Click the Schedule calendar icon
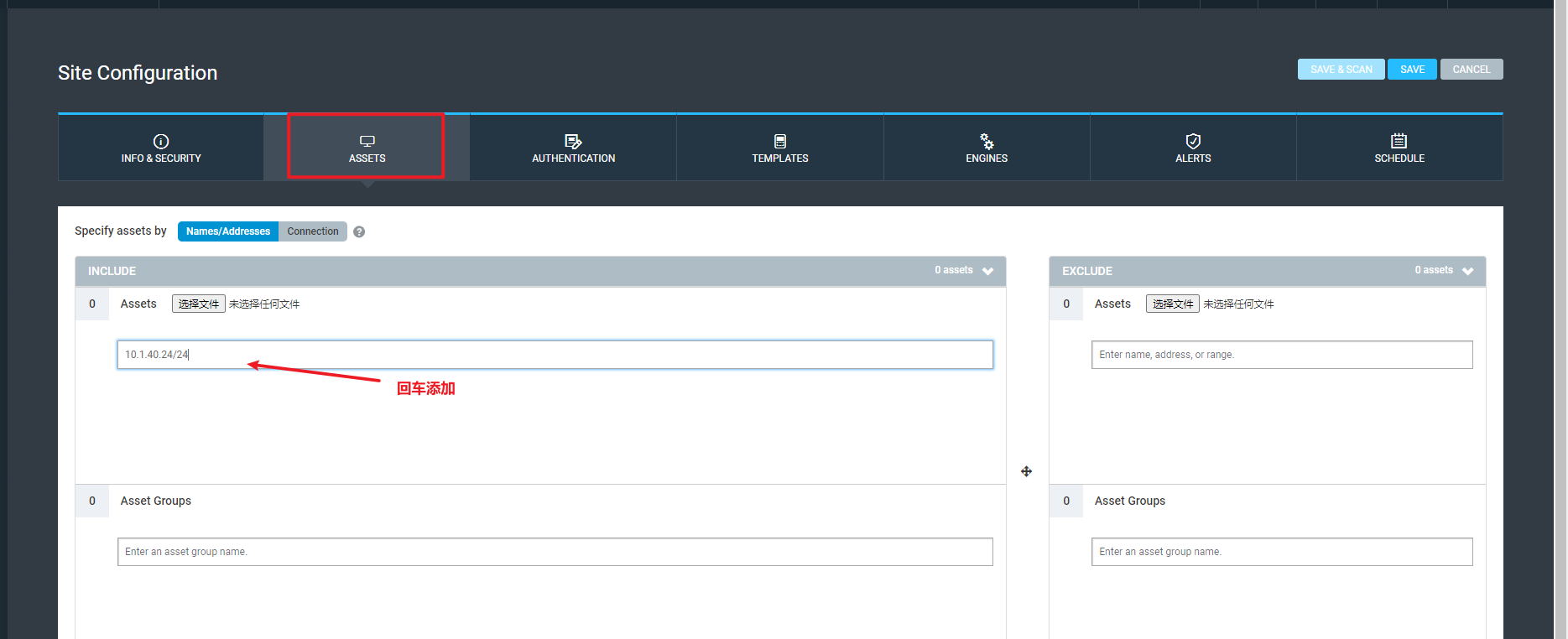 pyautogui.click(x=1399, y=141)
